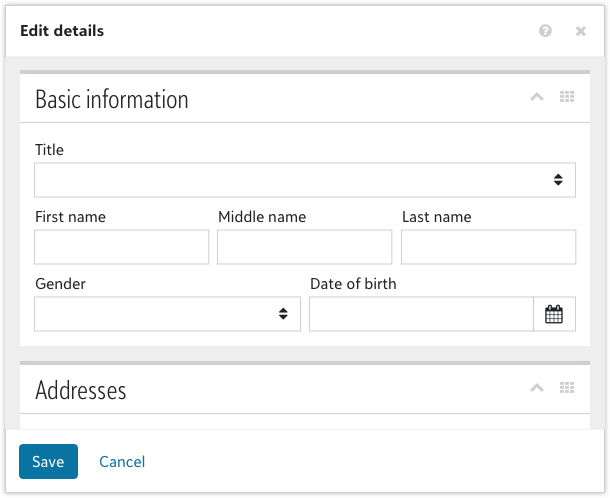Click the grid icon beside Addresses

click(x=567, y=388)
